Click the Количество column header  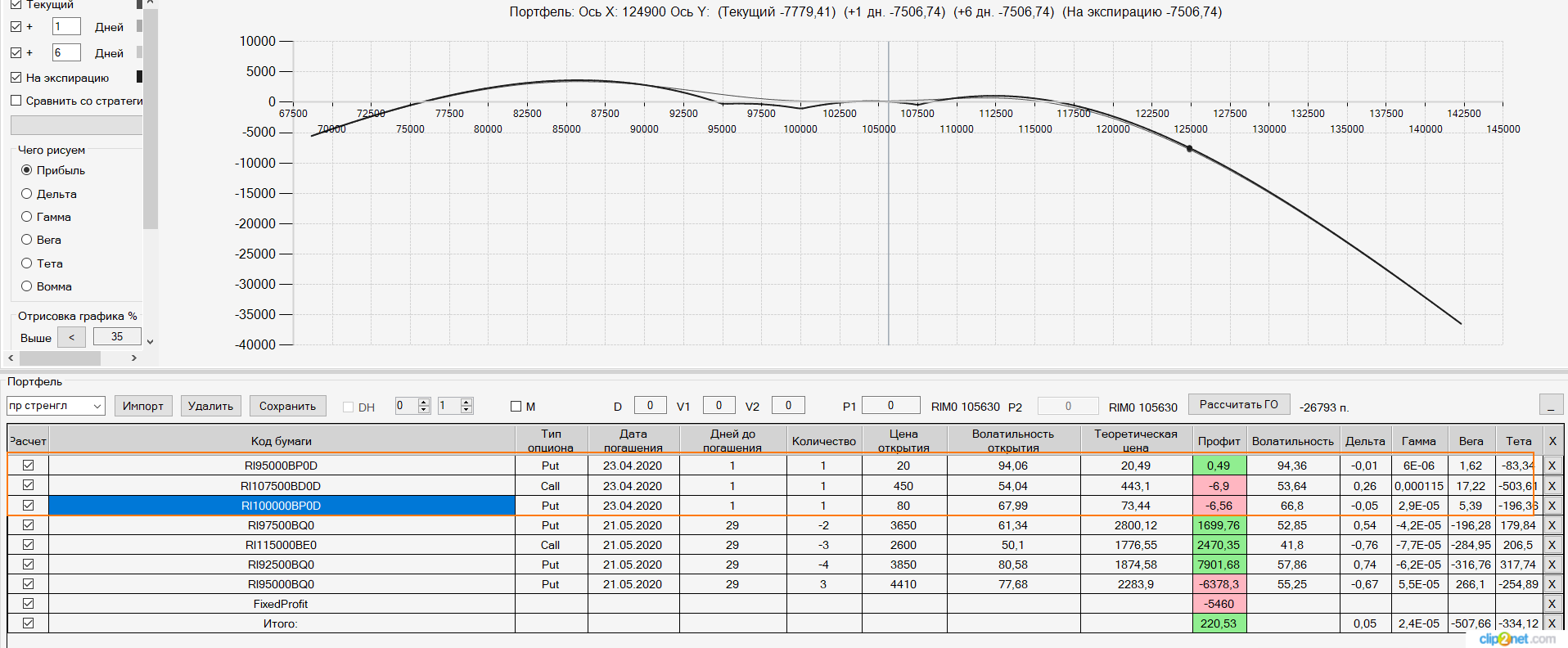click(824, 441)
